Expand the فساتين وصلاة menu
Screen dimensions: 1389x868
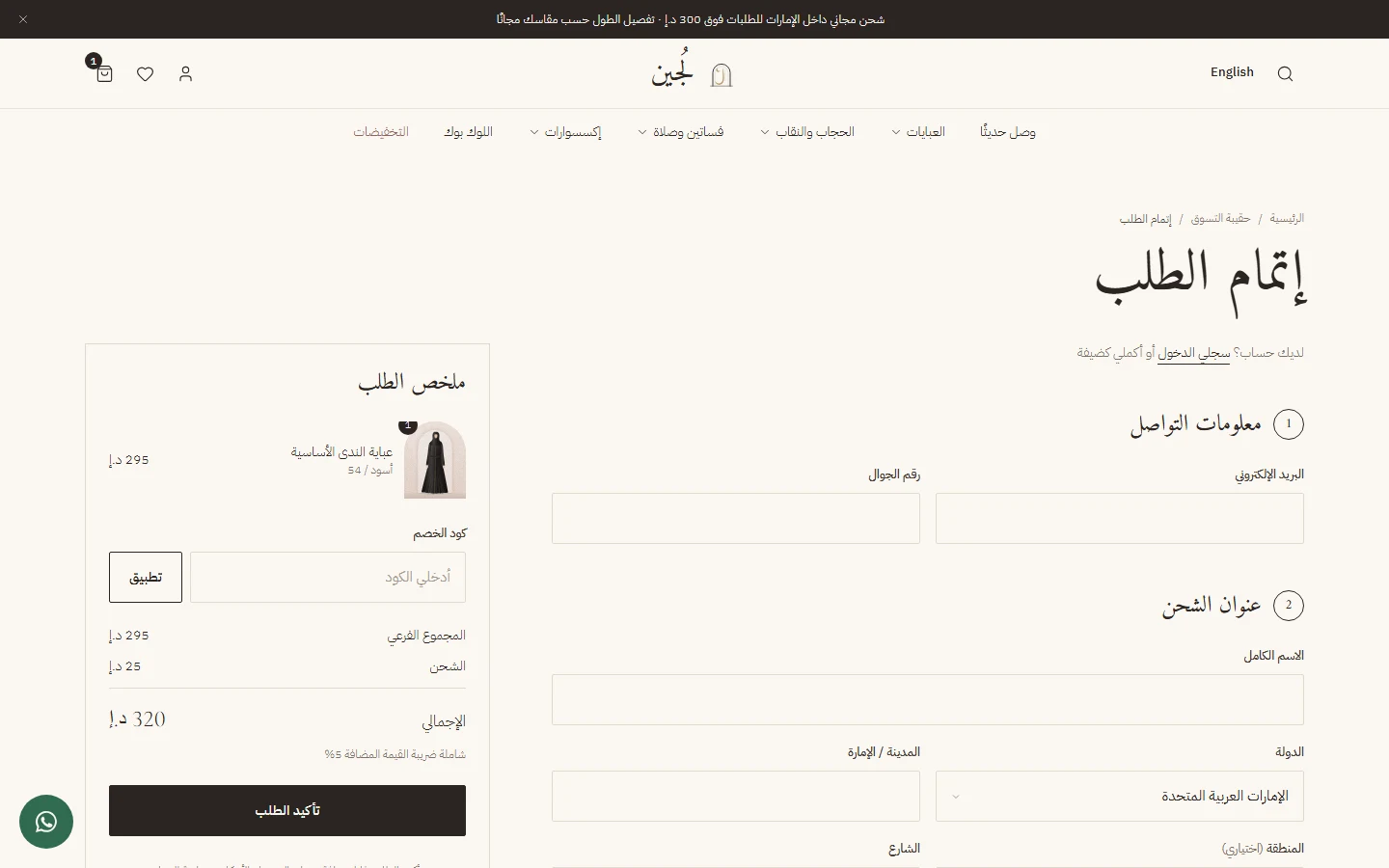(681, 132)
